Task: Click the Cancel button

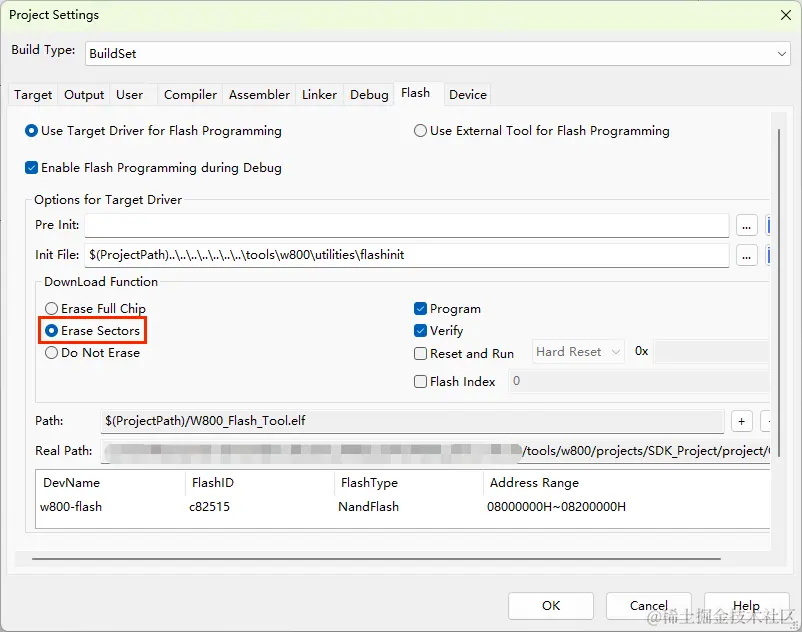Action: (649, 606)
